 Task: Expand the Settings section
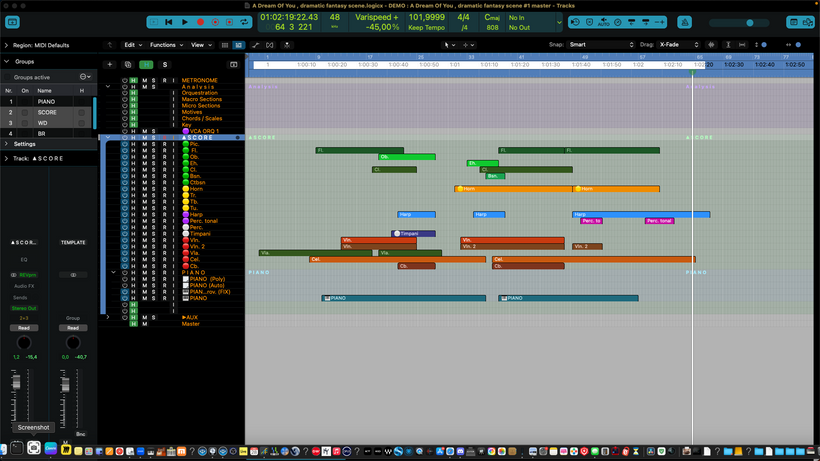click(x=6, y=144)
